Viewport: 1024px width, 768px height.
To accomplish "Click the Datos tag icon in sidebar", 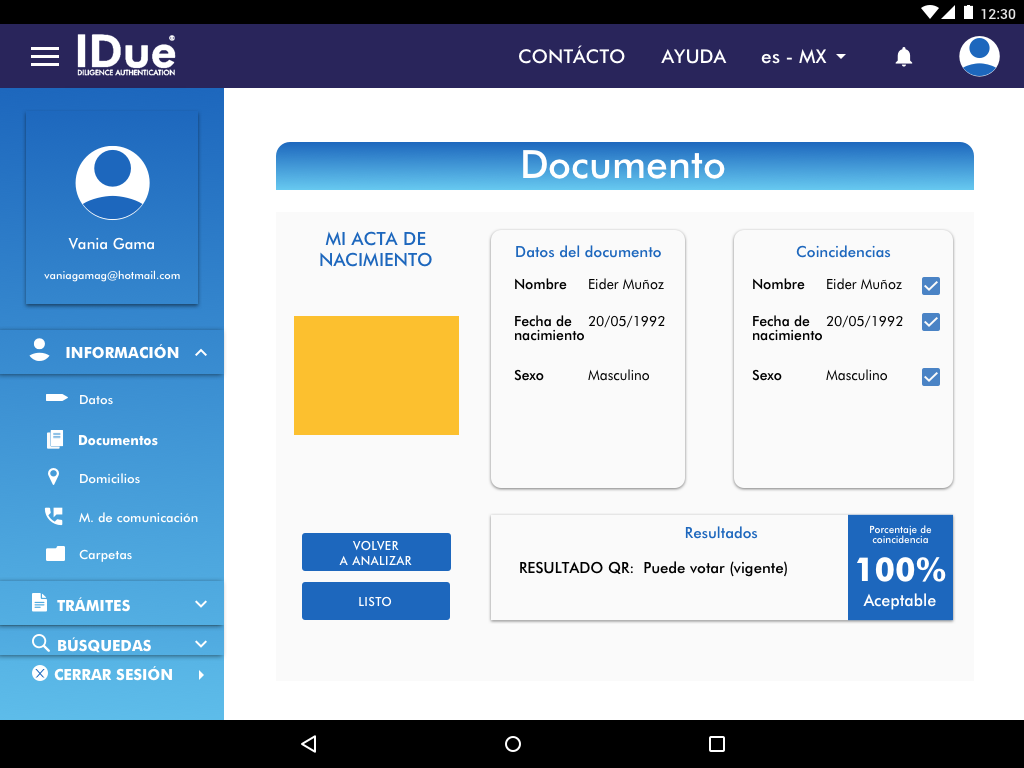I will click(x=56, y=399).
